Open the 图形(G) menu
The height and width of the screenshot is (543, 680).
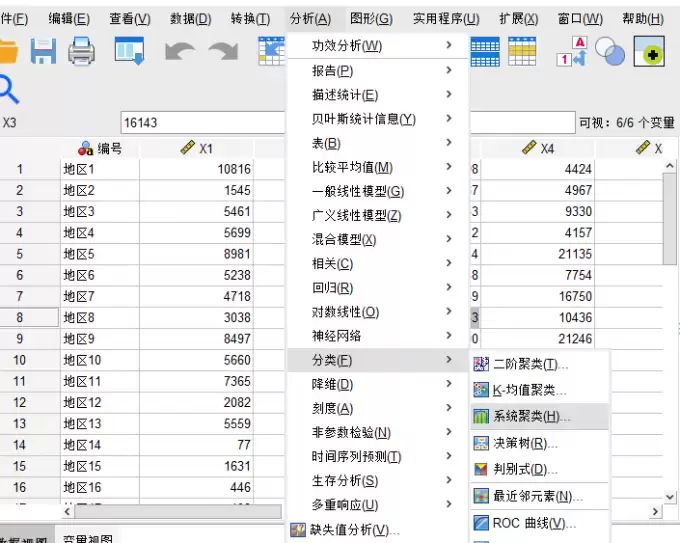[371, 19]
